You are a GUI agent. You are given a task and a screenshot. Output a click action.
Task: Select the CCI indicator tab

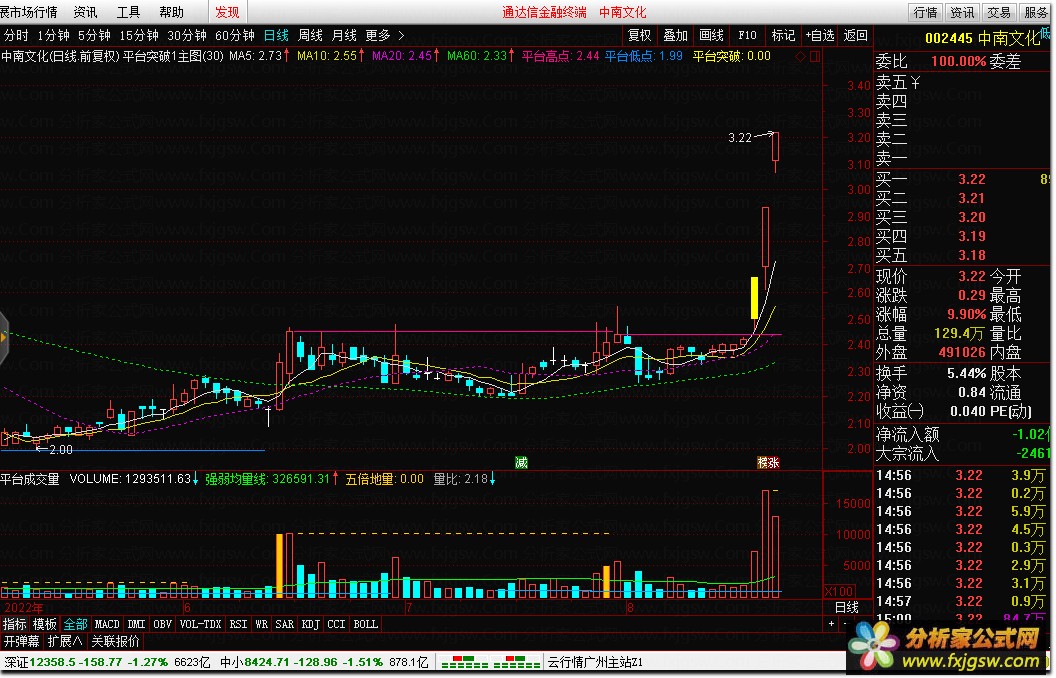coord(336,624)
